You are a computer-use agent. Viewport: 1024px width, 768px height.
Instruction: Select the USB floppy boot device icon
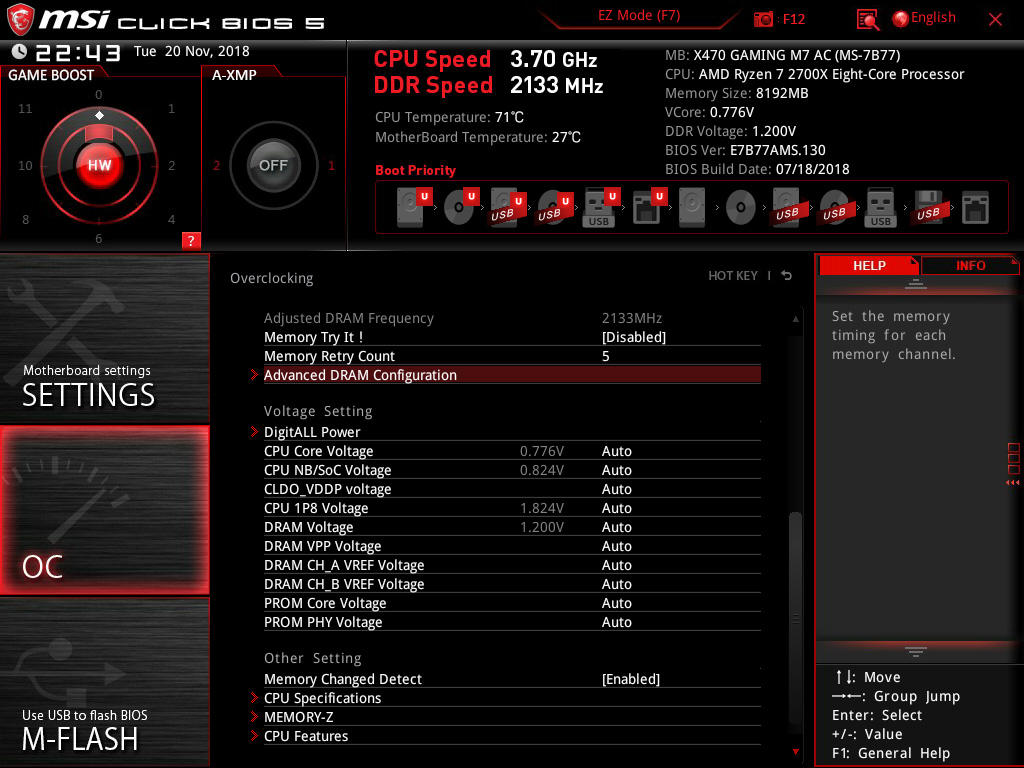click(x=928, y=208)
